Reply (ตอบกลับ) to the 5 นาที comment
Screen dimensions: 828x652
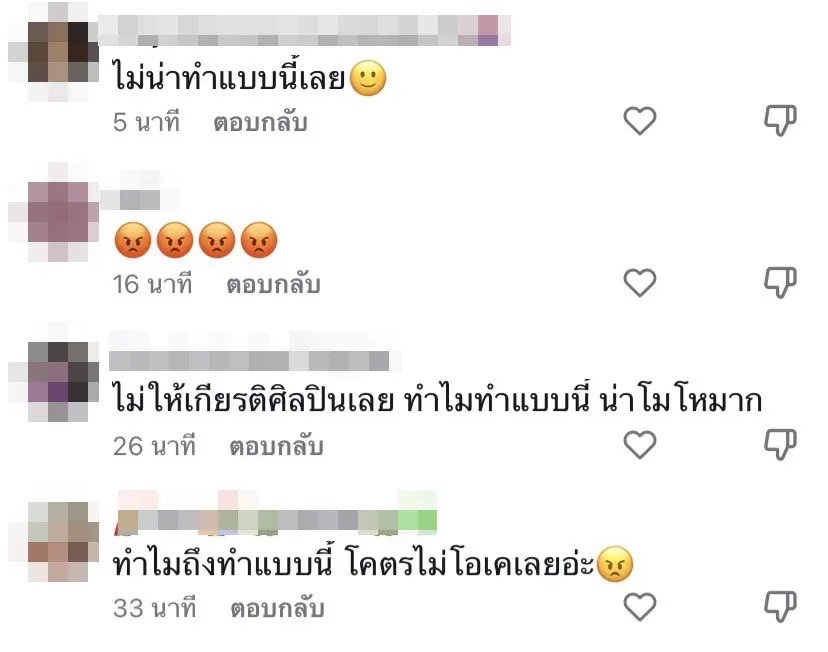pos(260,122)
